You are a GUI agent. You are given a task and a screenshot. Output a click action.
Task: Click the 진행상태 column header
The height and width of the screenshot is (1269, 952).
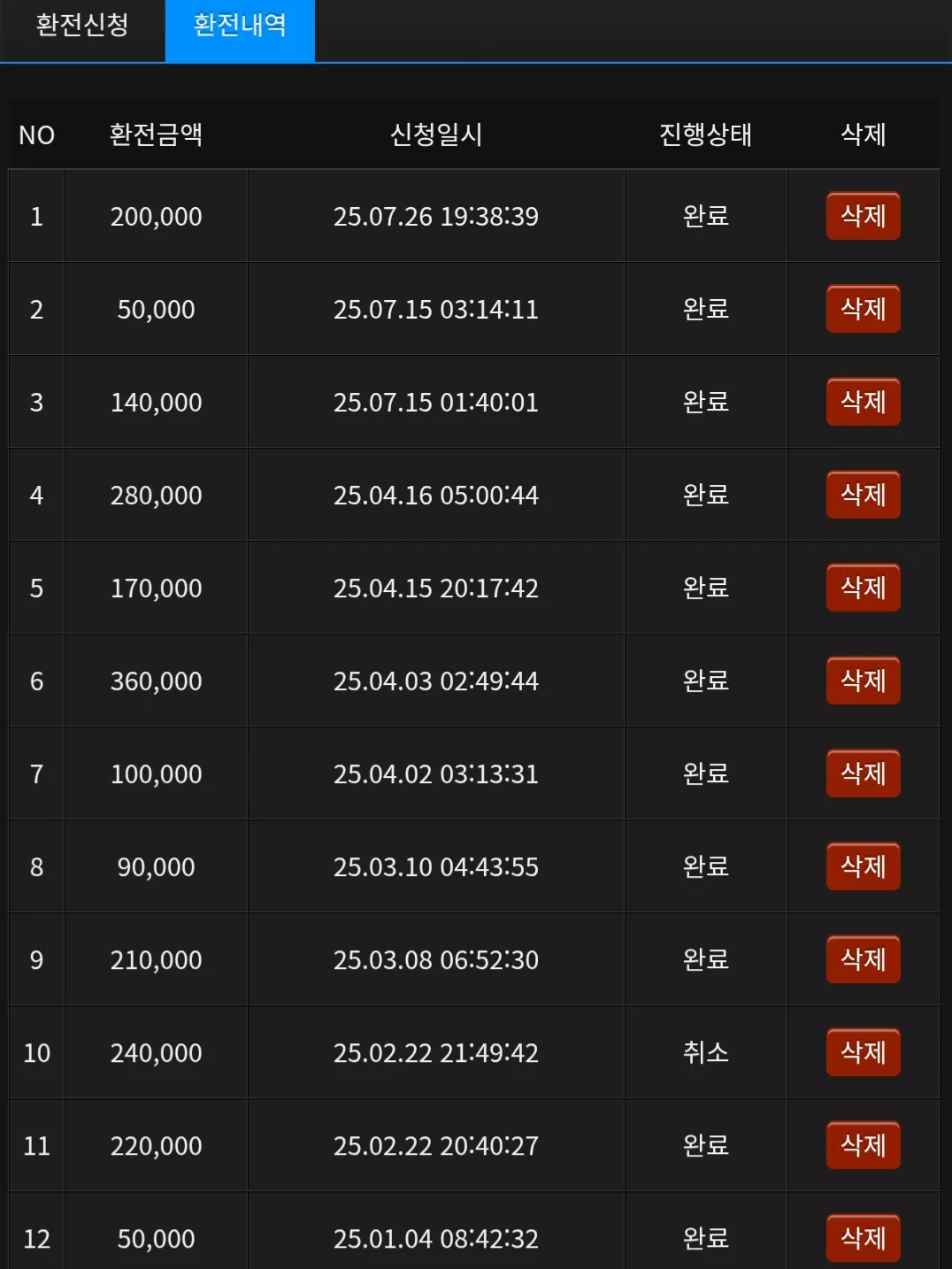click(x=705, y=135)
